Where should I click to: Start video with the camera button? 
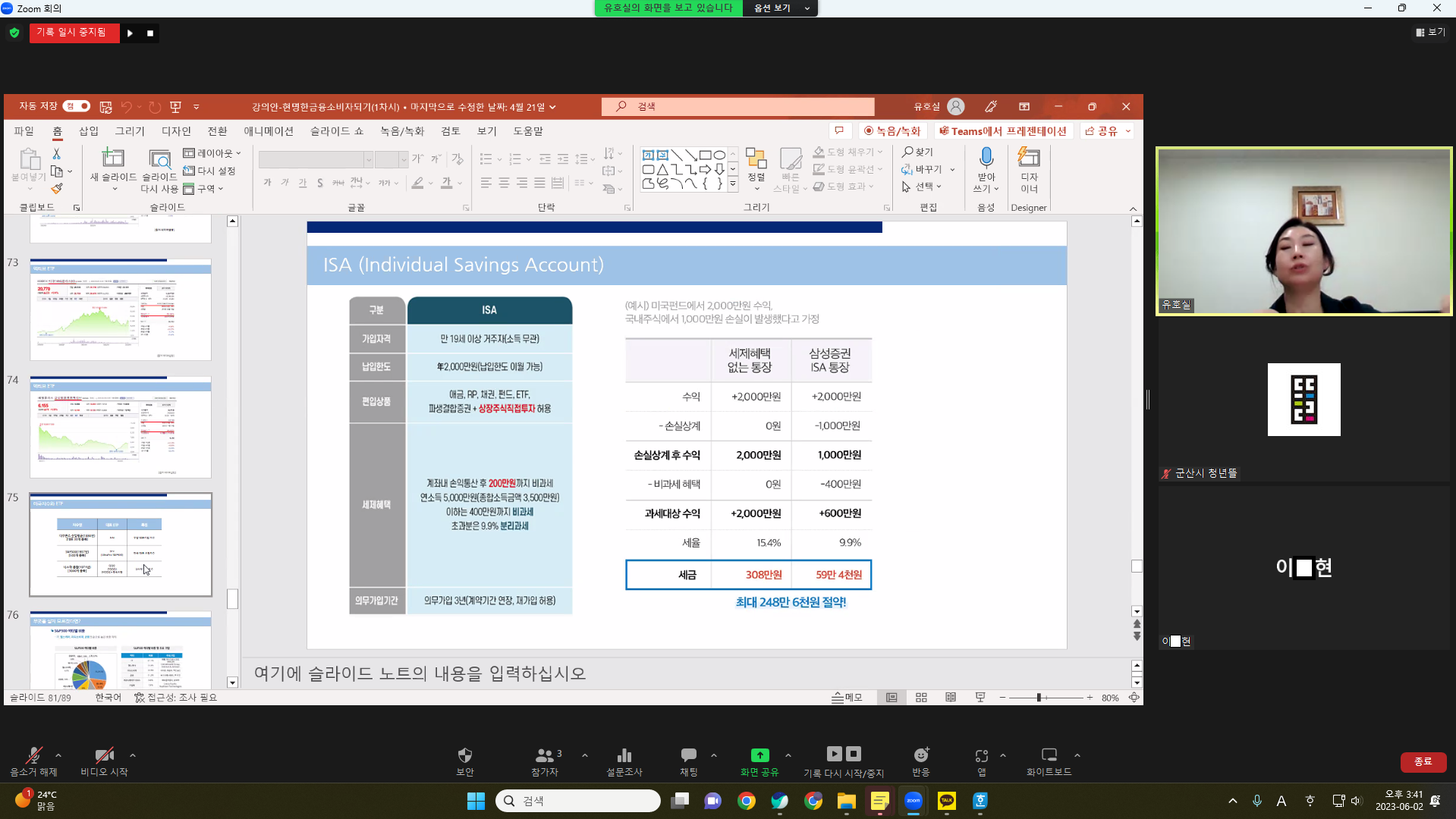click(104, 755)
